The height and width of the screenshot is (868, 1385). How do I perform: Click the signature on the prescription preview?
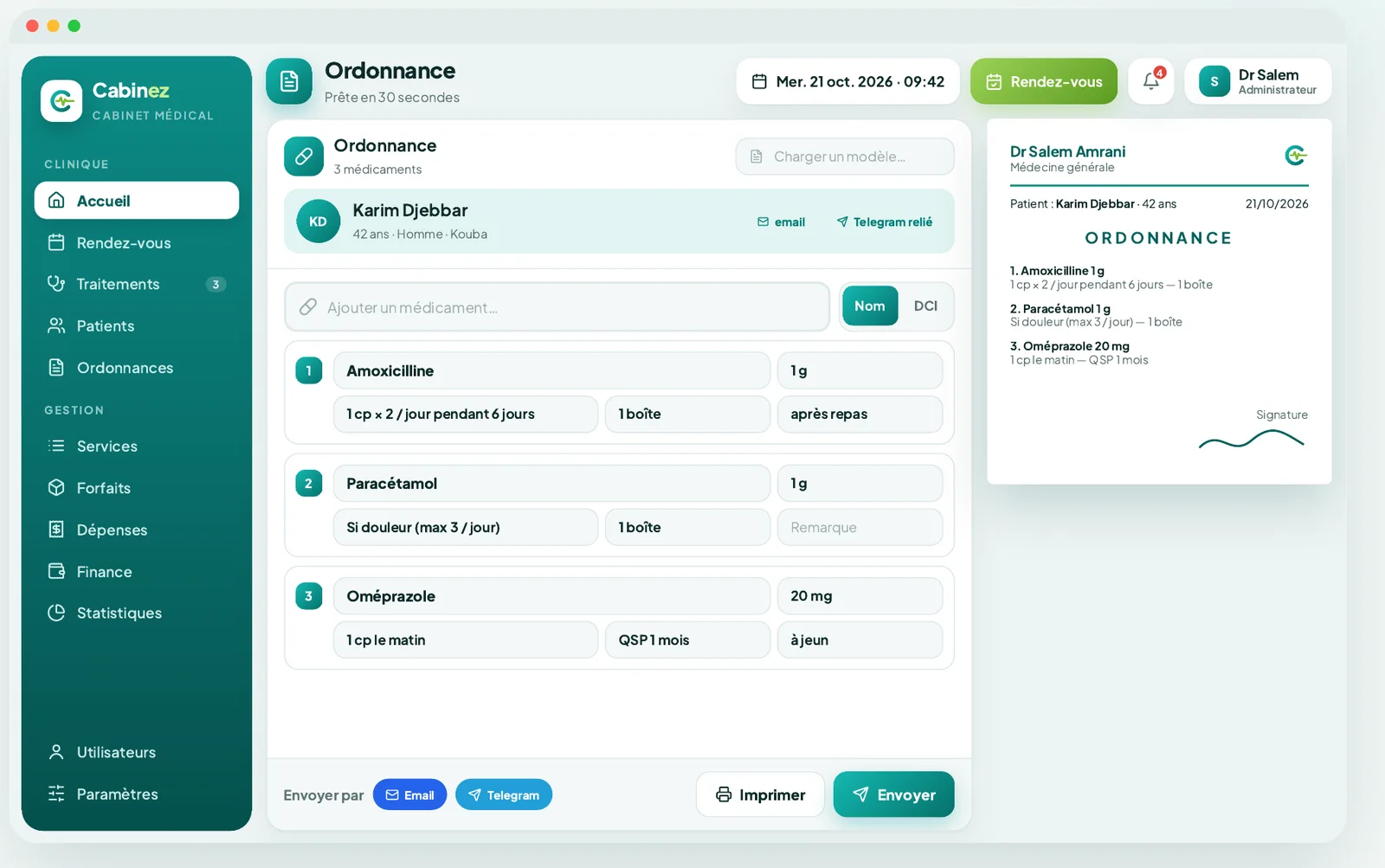tap(1252, 440)
